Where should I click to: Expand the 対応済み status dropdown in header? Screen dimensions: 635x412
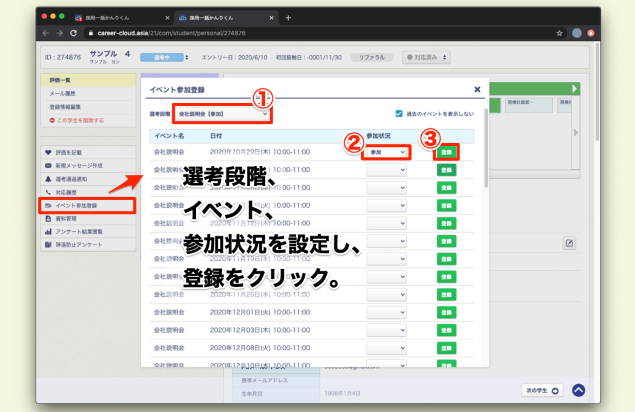[x=431, y=57]
